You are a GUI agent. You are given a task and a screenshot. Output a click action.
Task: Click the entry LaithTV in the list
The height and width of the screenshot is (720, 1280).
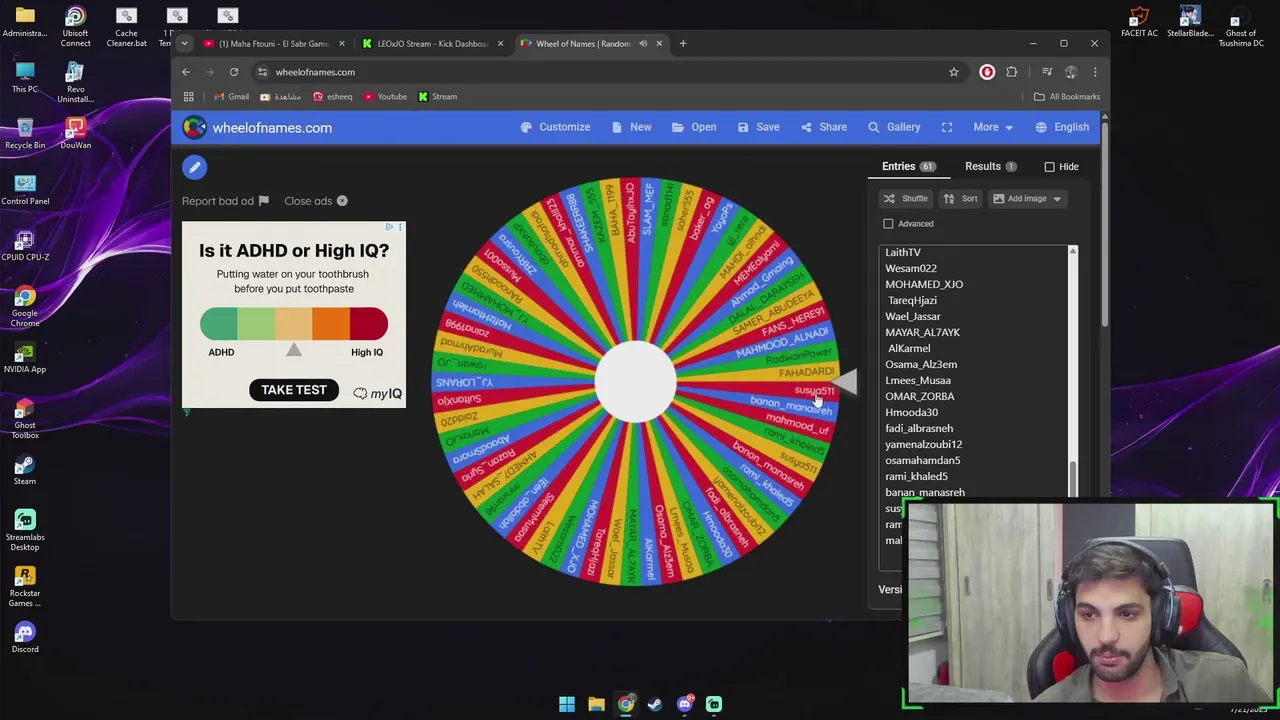[x=903, y=252]
